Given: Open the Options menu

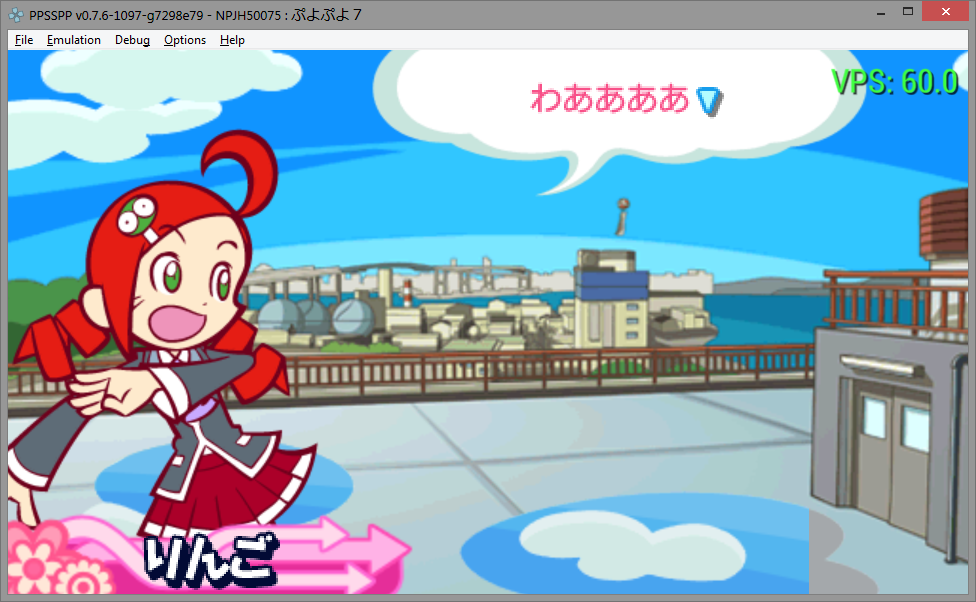Looking at the screenshot, I should (x=185, y=40).
